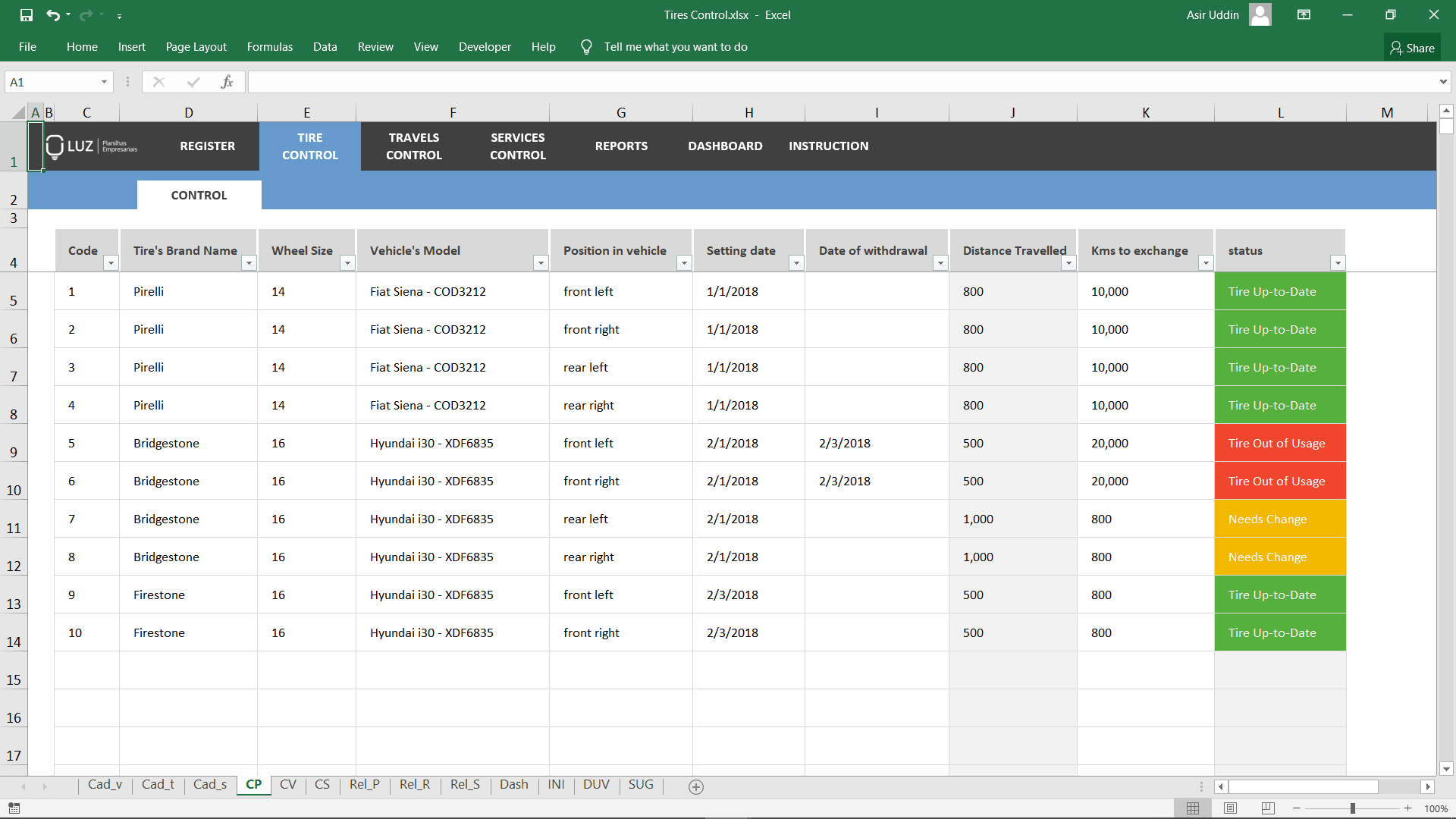Open the Insert Function (fx) dialog
1456x819 pixels.
(x=227, y=81)
